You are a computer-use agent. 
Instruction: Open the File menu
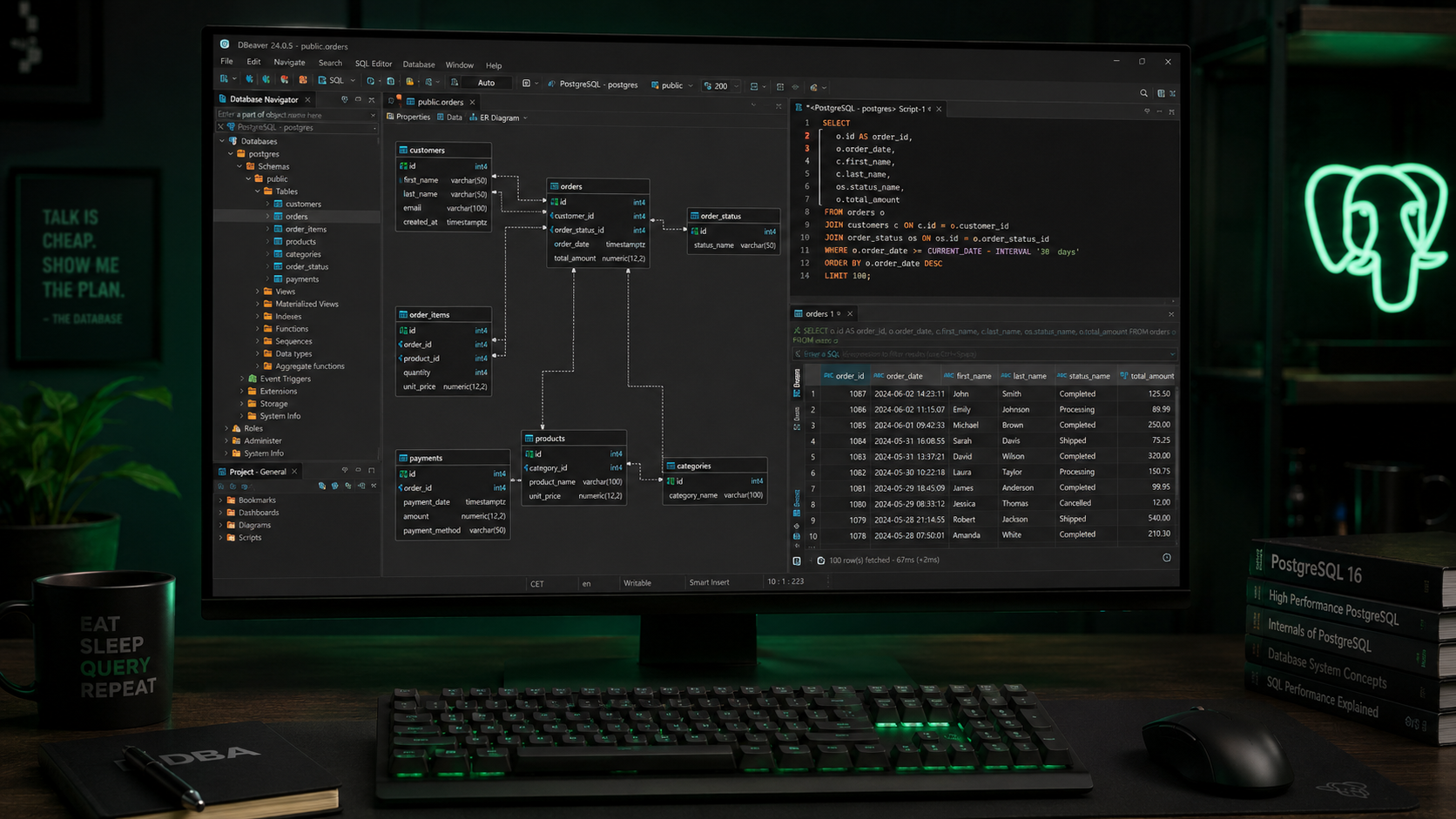click(x=226, y=62)
